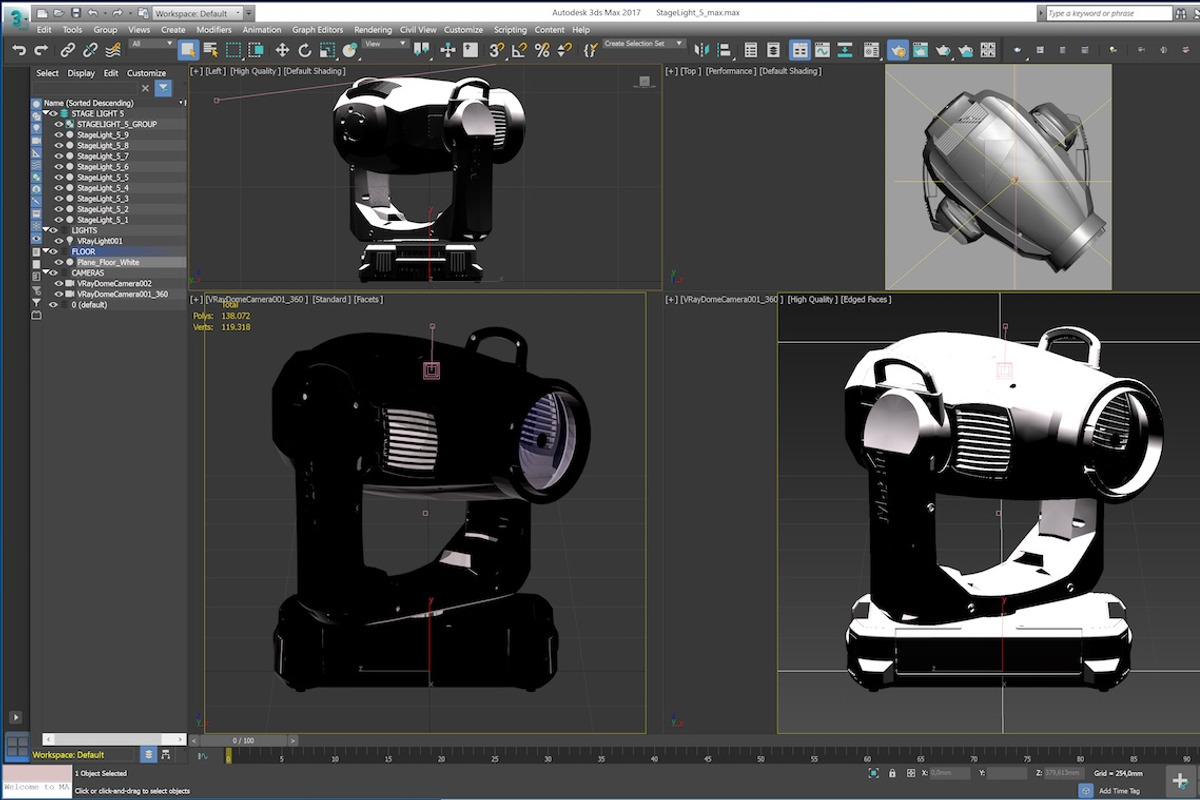This screenshot has height=800, width=1200.
Task: Click the keyword or phrase search field
Action: pyautogui.click(x=1107, y=13)
